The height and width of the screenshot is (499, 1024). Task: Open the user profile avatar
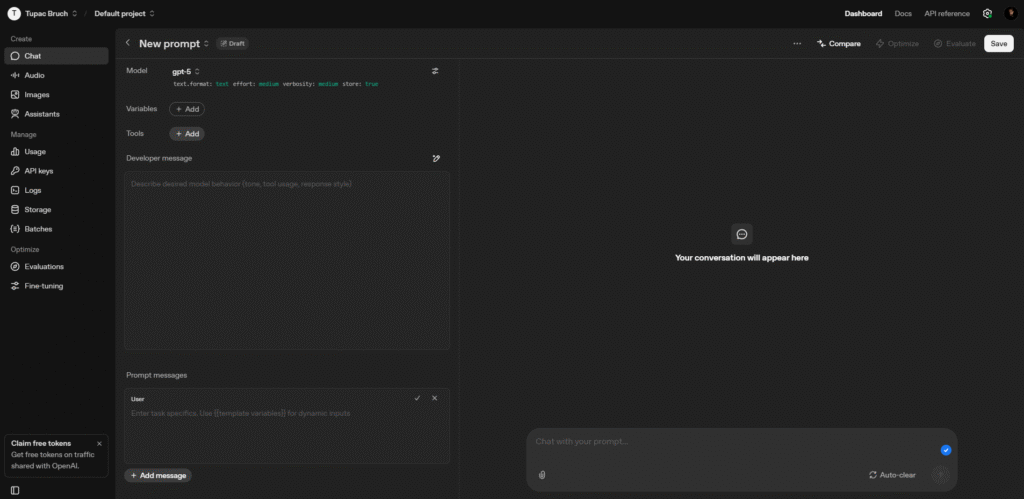[1010, 14]
